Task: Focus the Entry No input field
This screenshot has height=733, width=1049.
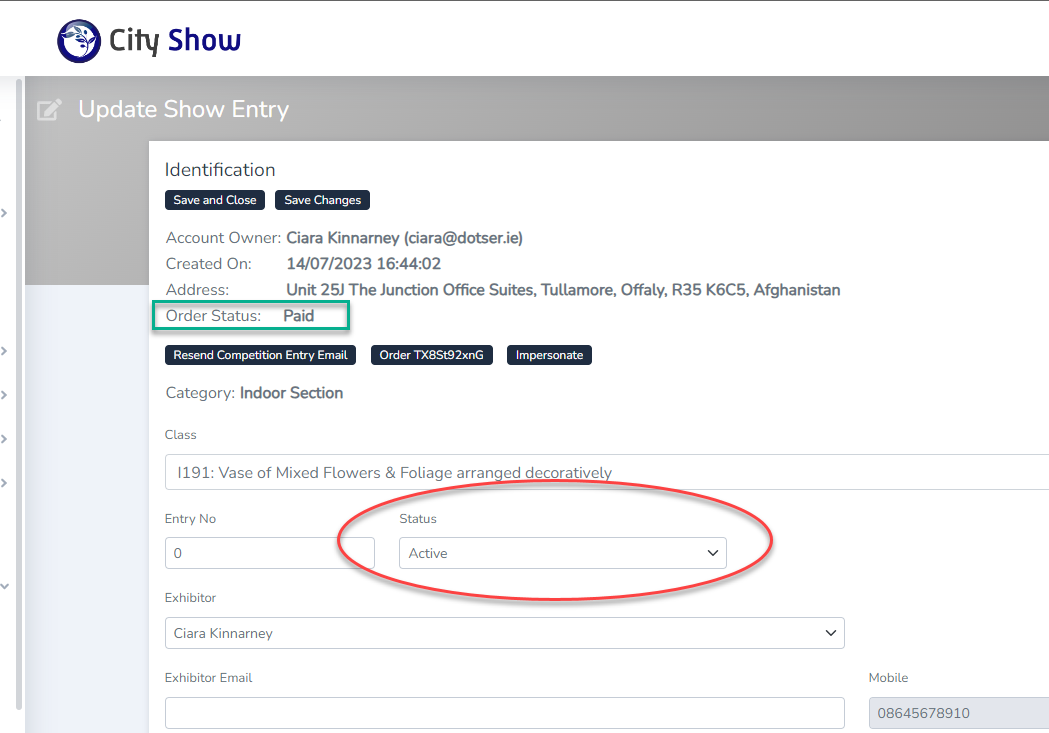Action: 269,553
